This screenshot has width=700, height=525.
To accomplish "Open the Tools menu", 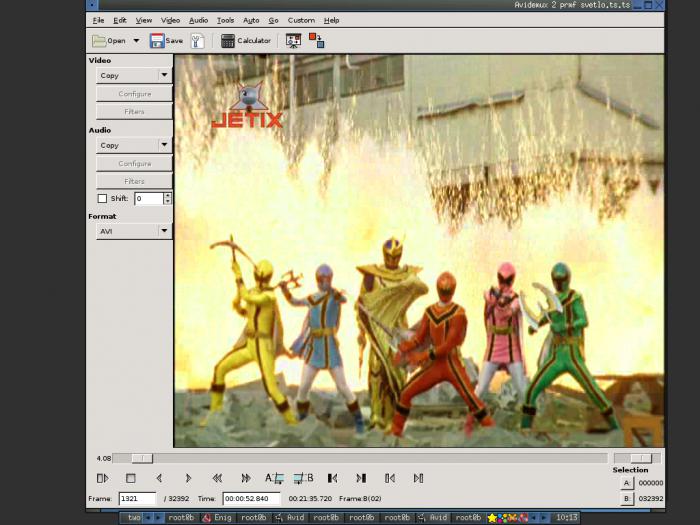I will click(x=225, y=20).
